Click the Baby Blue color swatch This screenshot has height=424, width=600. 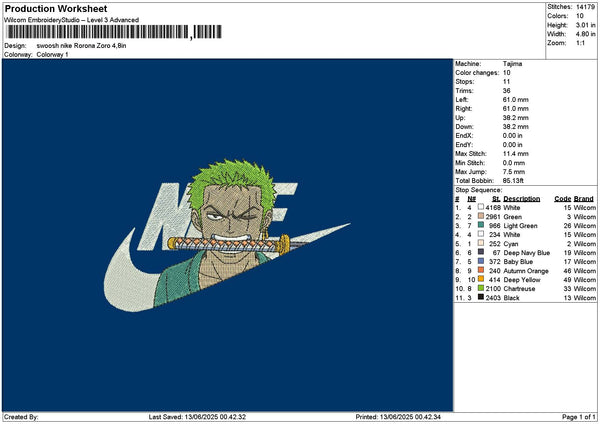tap(481, 261)
